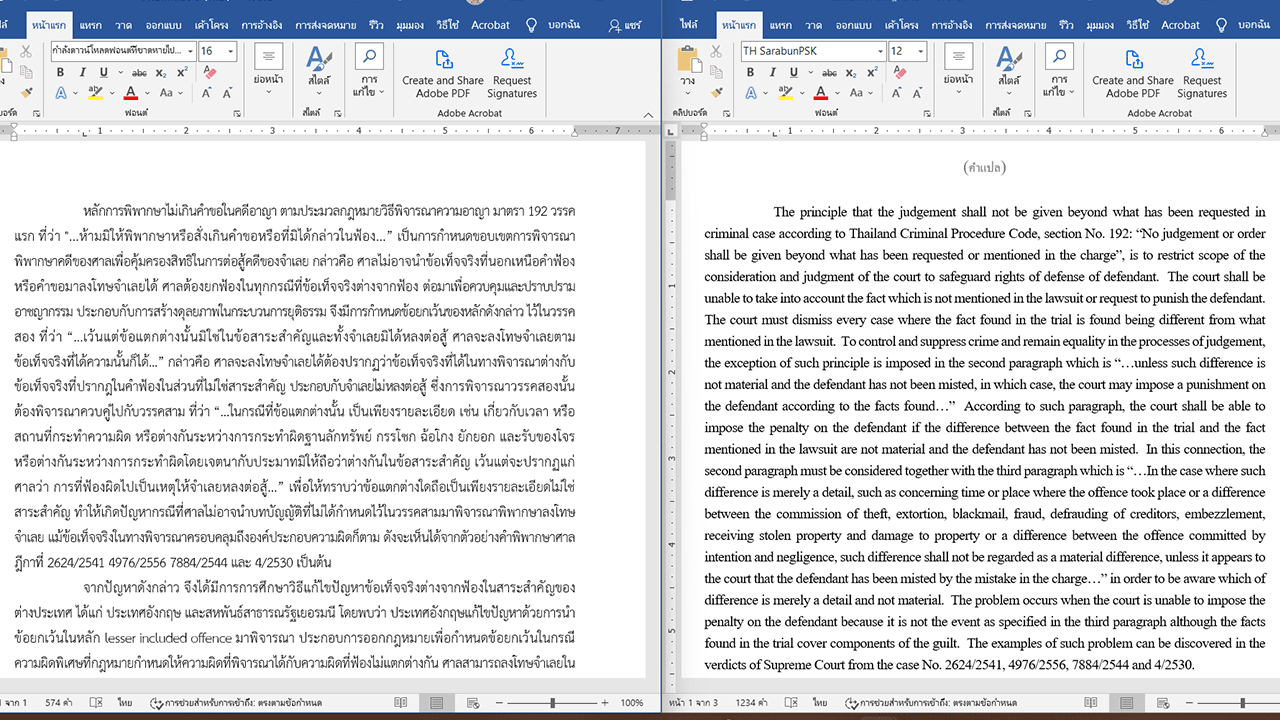Click Request Signatures in right window
Image resolution: width=1280 pixels, height=720 pixels.
point(1202,72)
